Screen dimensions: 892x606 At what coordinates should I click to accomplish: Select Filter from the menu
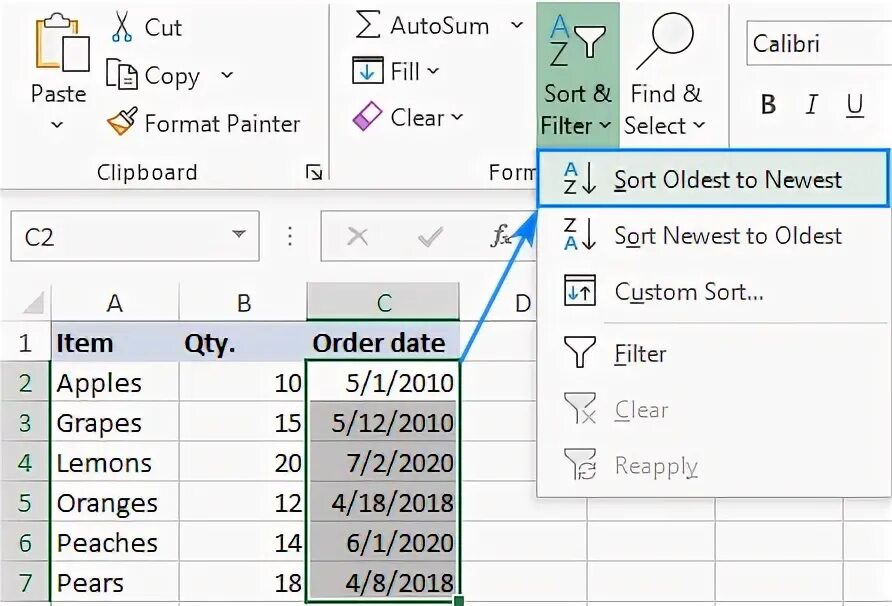click(640, 353)
